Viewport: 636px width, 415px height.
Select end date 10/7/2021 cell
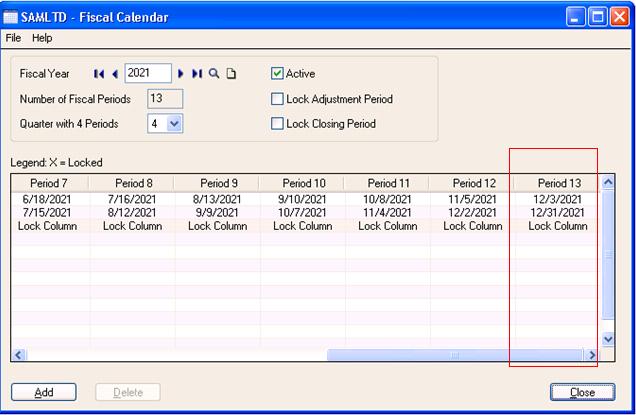302,213
